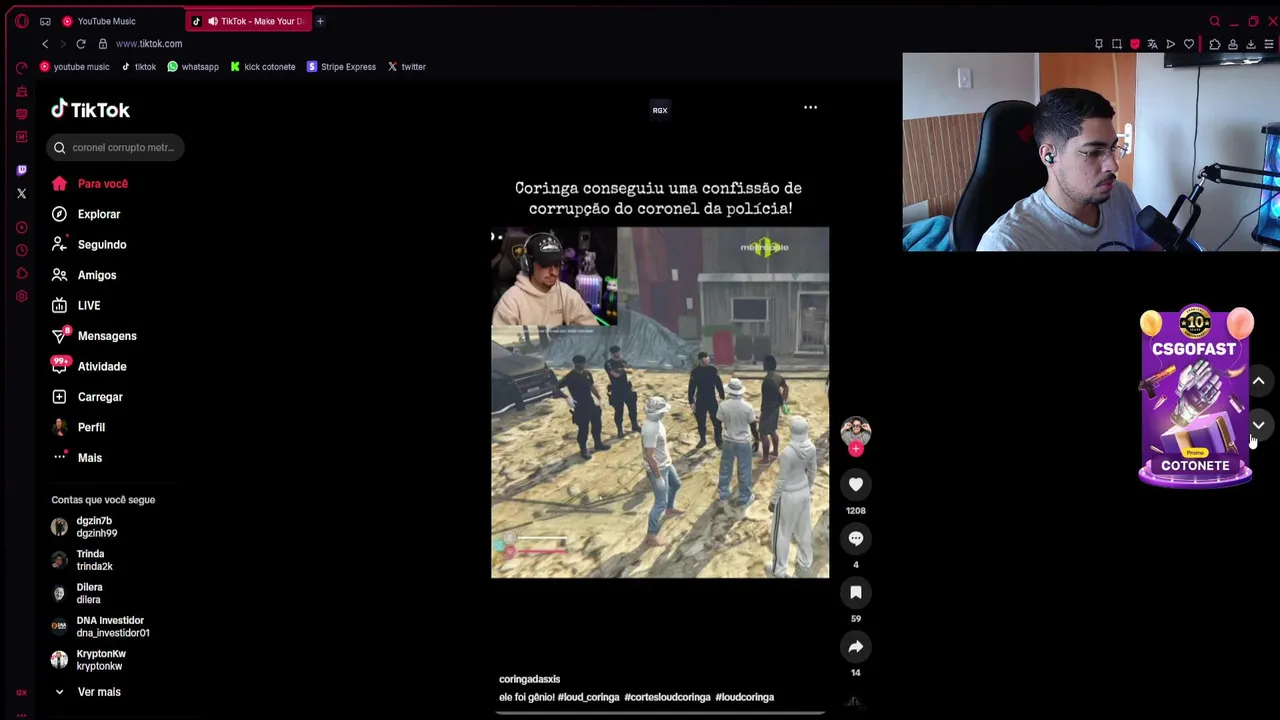The width and height of the screenshot is (1280, 720).
Task: Open coringadasxis creator name
Action: tap(529, 679)
